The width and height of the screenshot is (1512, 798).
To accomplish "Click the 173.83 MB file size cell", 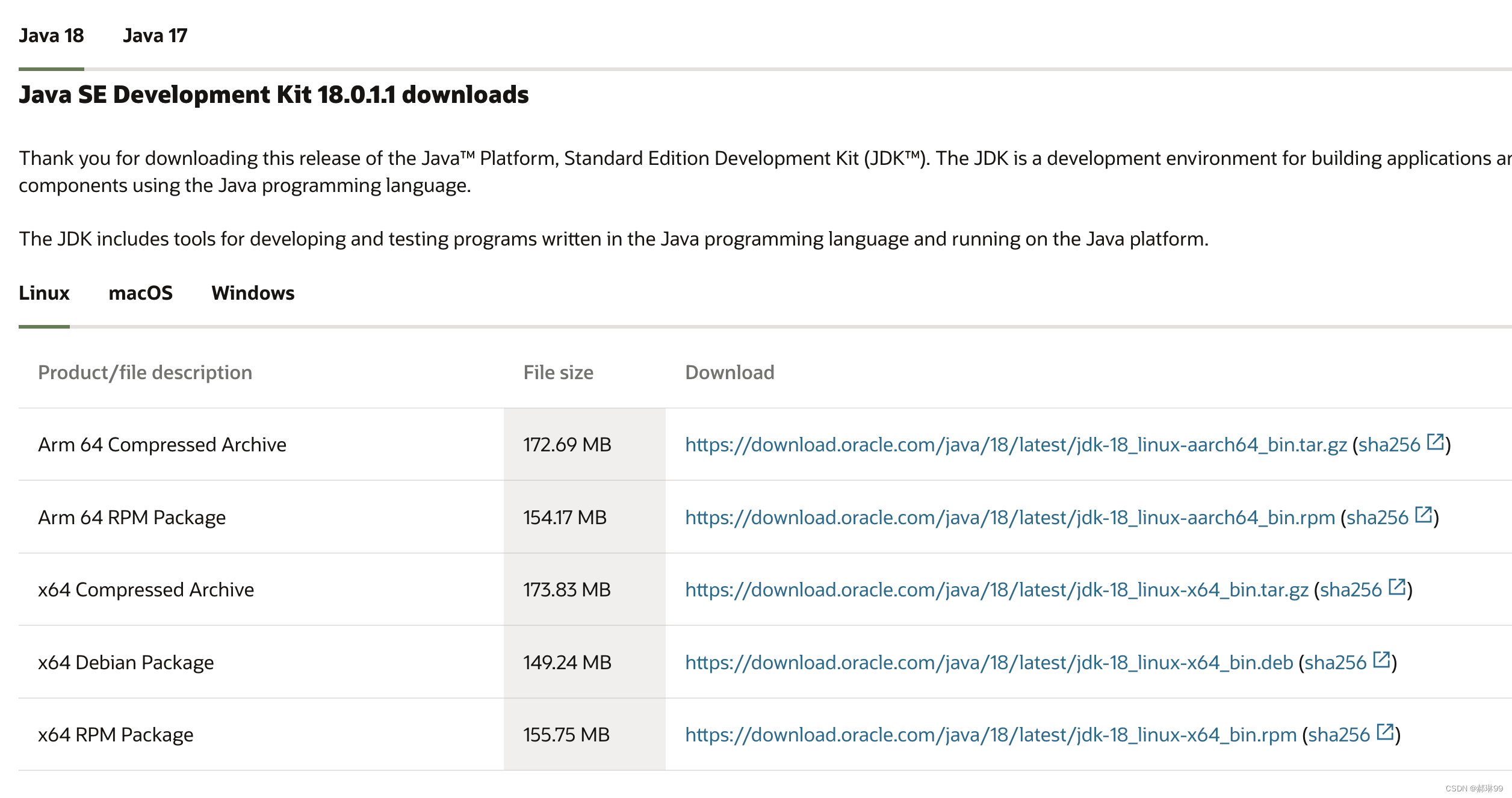I will point(584,590).
